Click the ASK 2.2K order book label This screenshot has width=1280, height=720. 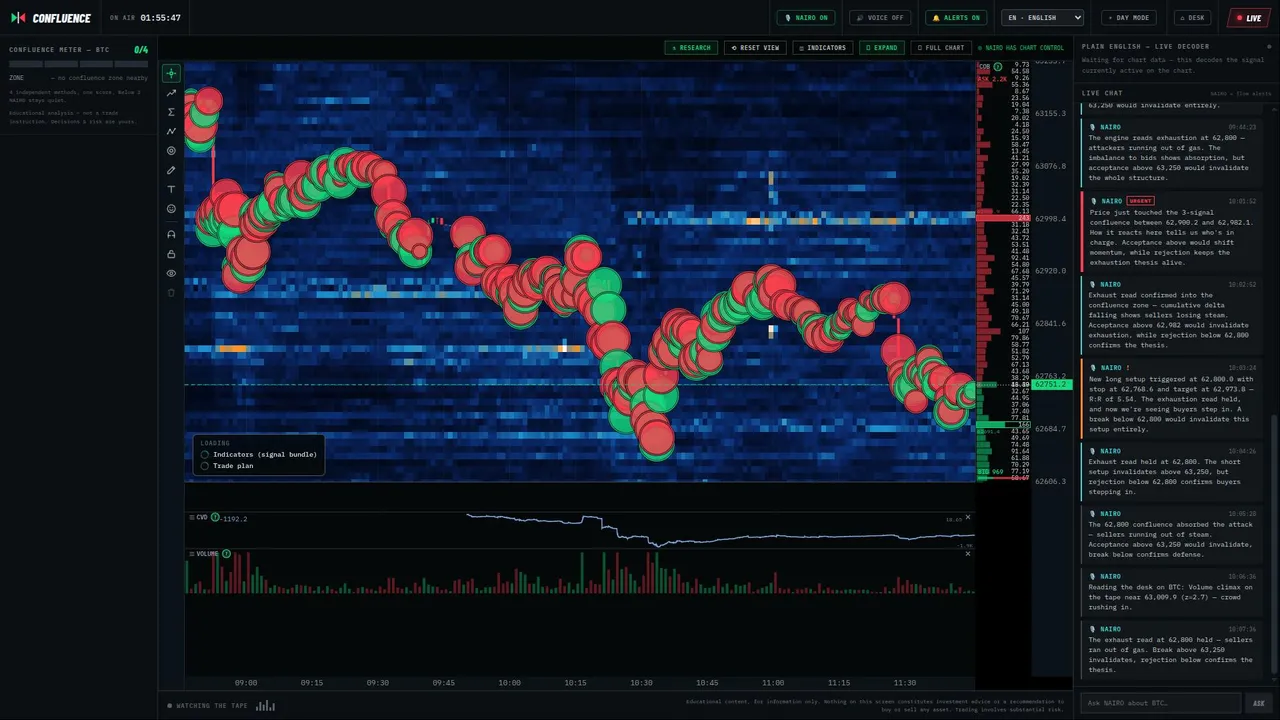(991, 78)
